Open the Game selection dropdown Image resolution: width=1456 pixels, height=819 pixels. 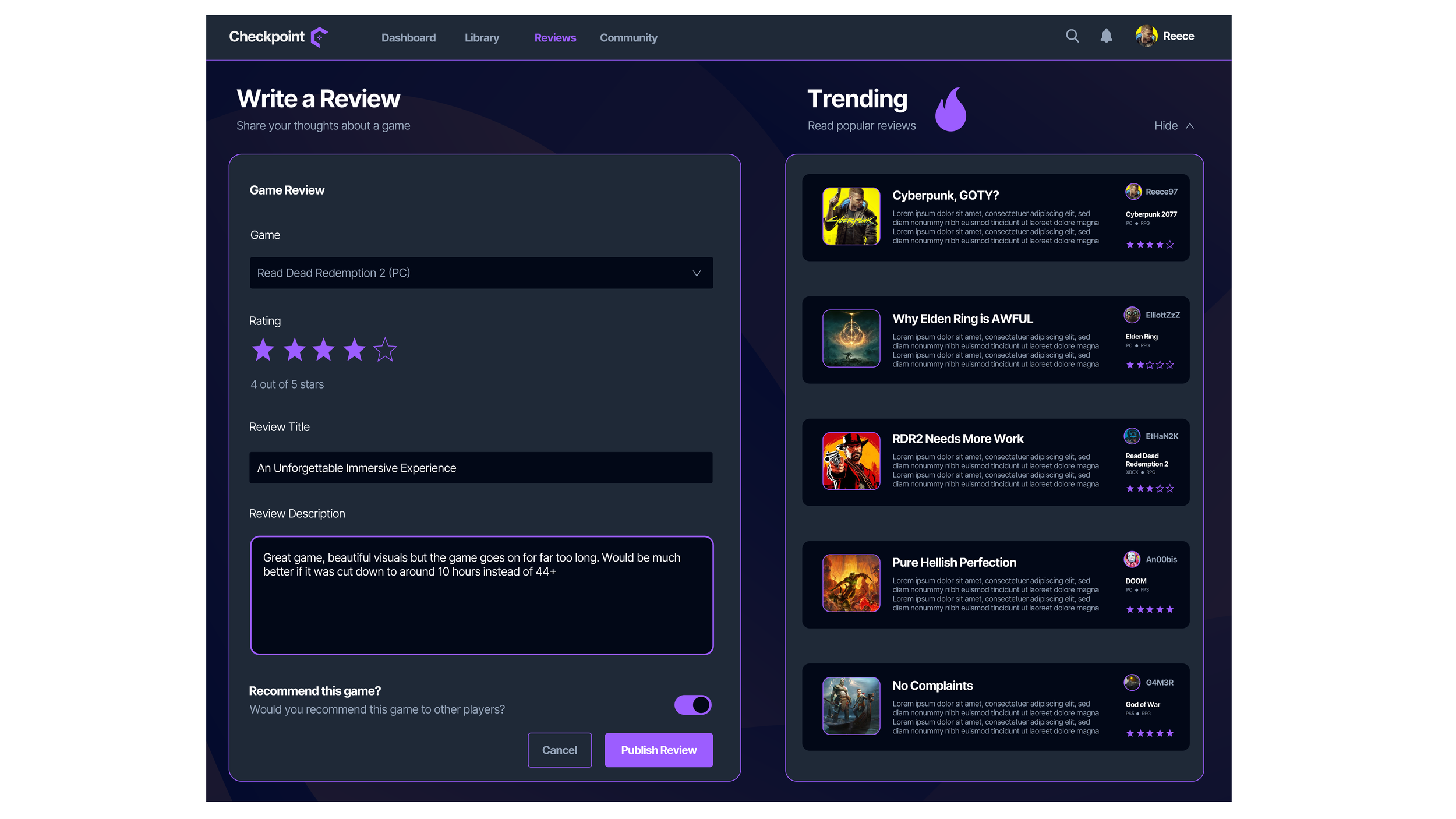pyautogui.click(x=481, y=273)
